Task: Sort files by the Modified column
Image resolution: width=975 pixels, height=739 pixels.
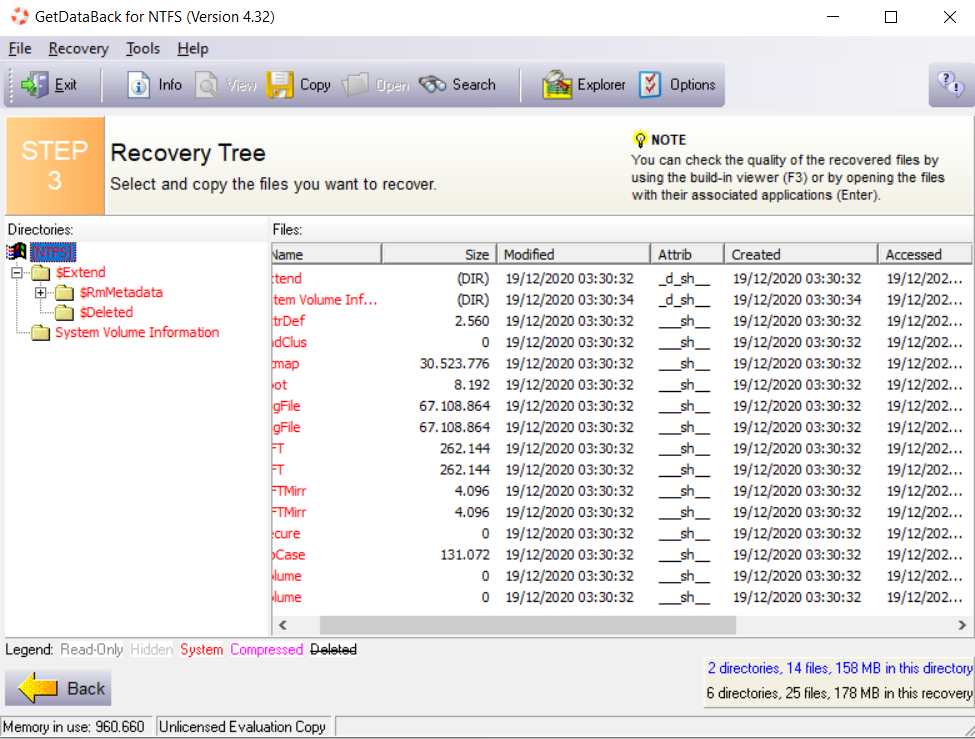Action: (573, 254)
